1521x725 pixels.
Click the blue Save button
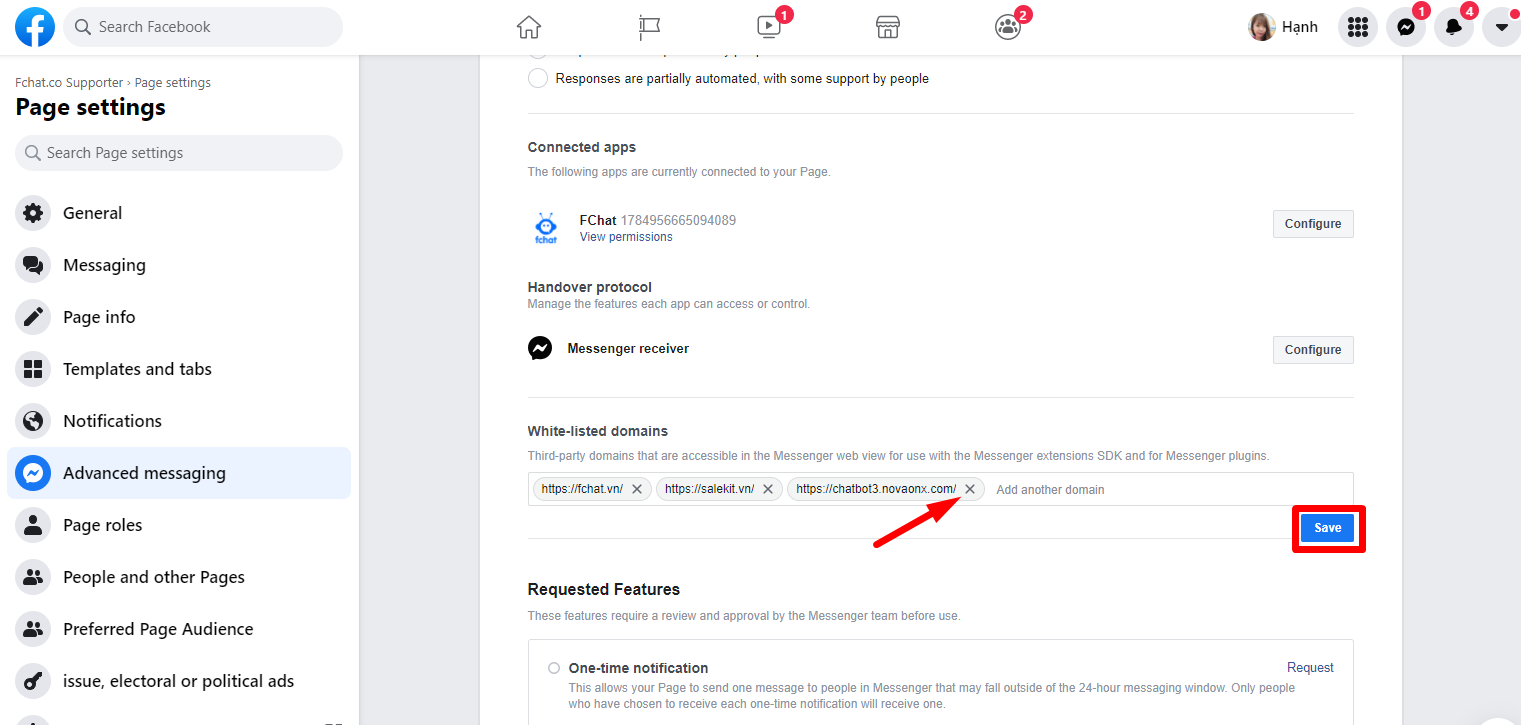(x=1328, y=528)
